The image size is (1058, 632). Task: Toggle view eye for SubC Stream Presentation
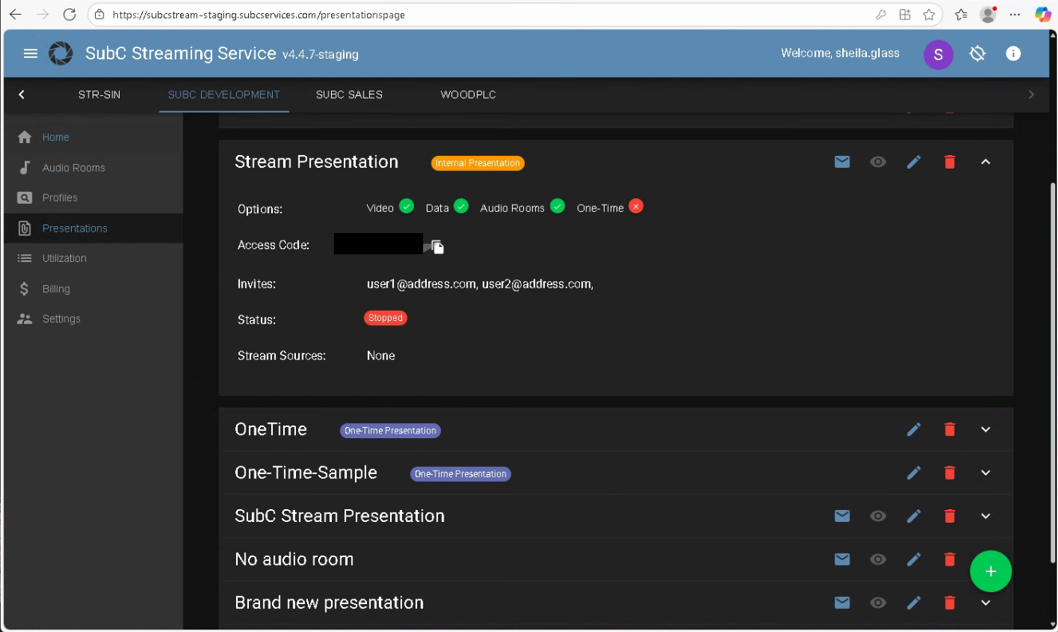coord(878,516)
